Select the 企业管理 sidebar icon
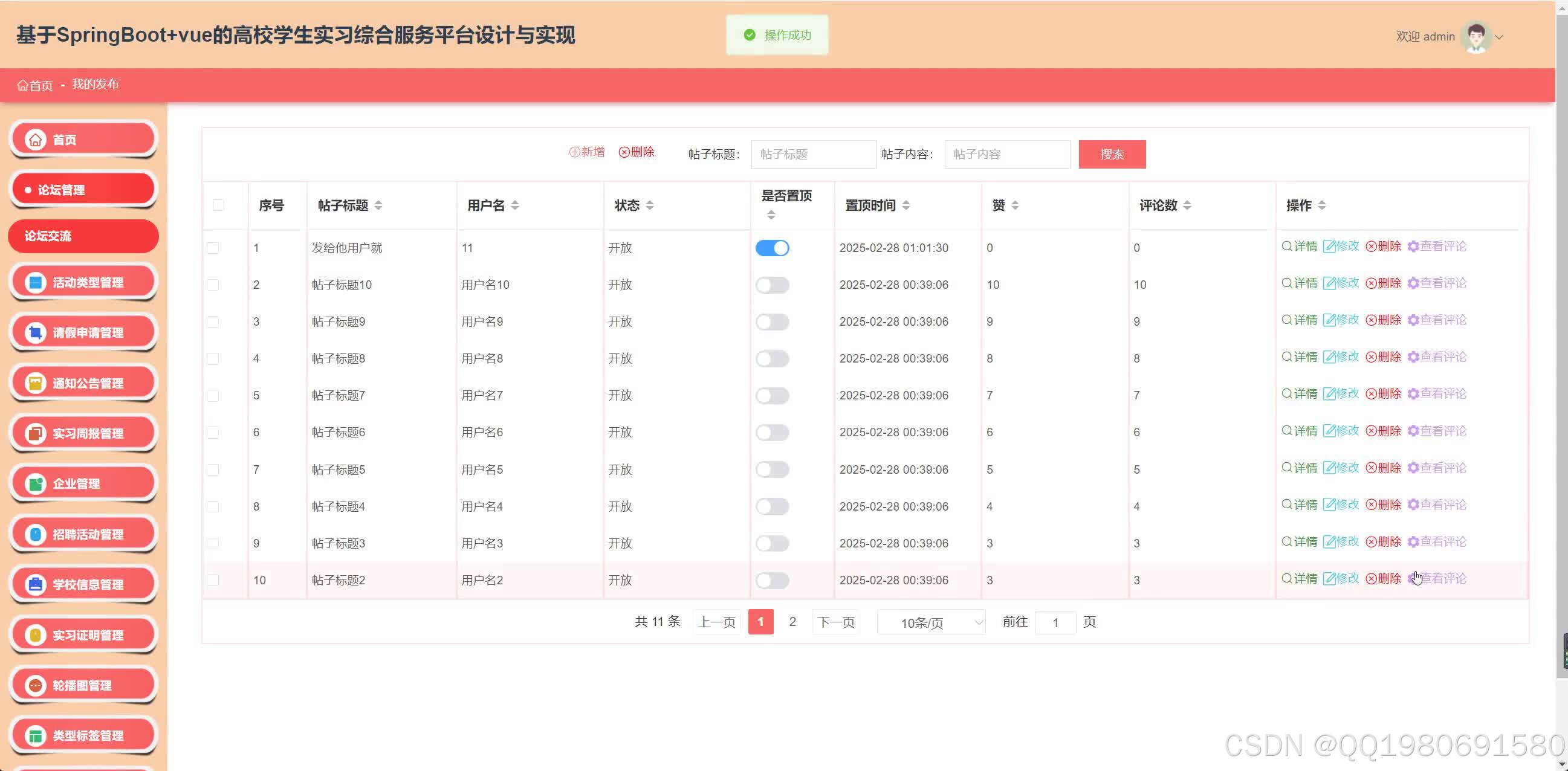 [x=35, y=483]
